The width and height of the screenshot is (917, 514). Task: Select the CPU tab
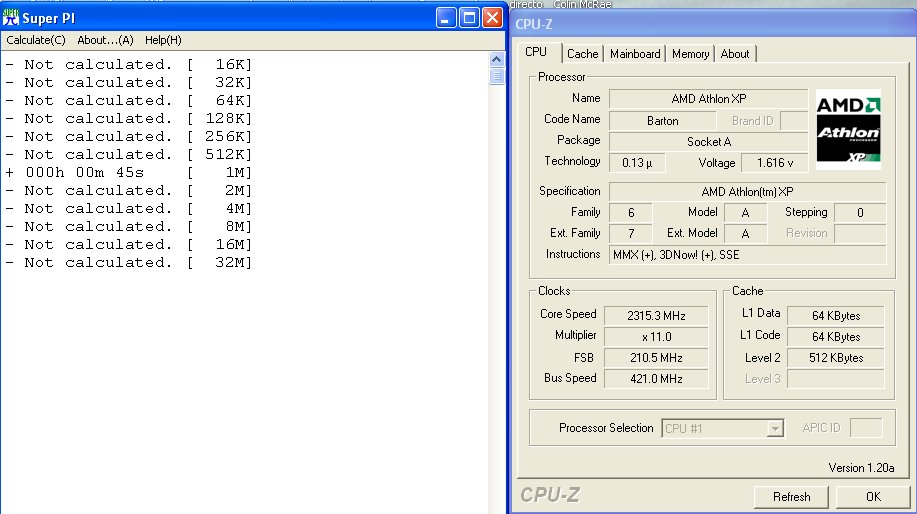pyautogui.click(x=536, y=52)
